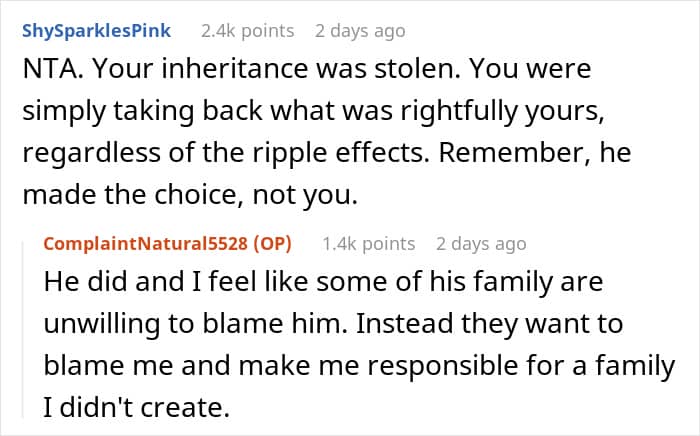The height and width of the screenshot is (436, 700).
Task: Click the 2.4k points score
Action: tap(247, 31)
